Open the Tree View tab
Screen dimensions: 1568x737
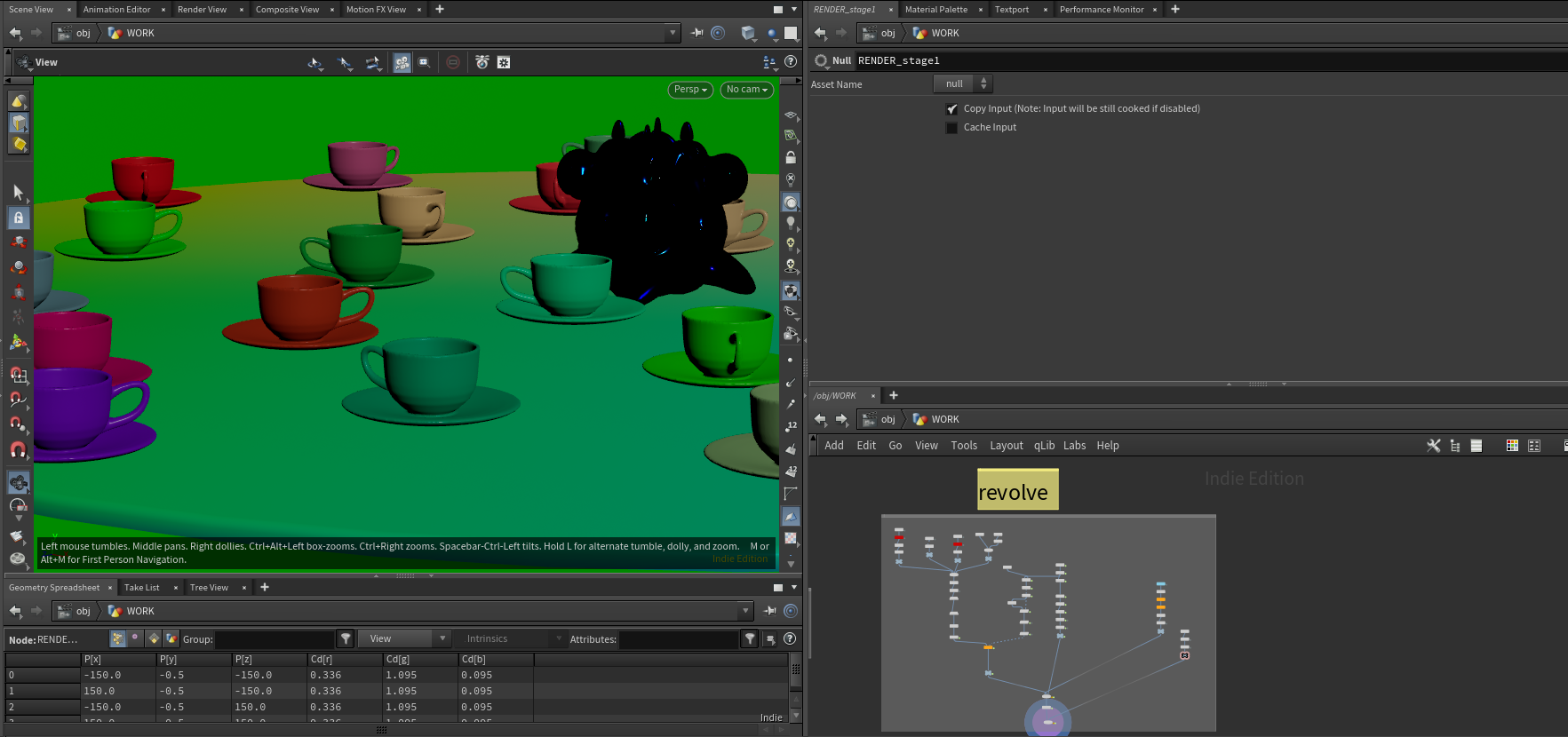209,588
